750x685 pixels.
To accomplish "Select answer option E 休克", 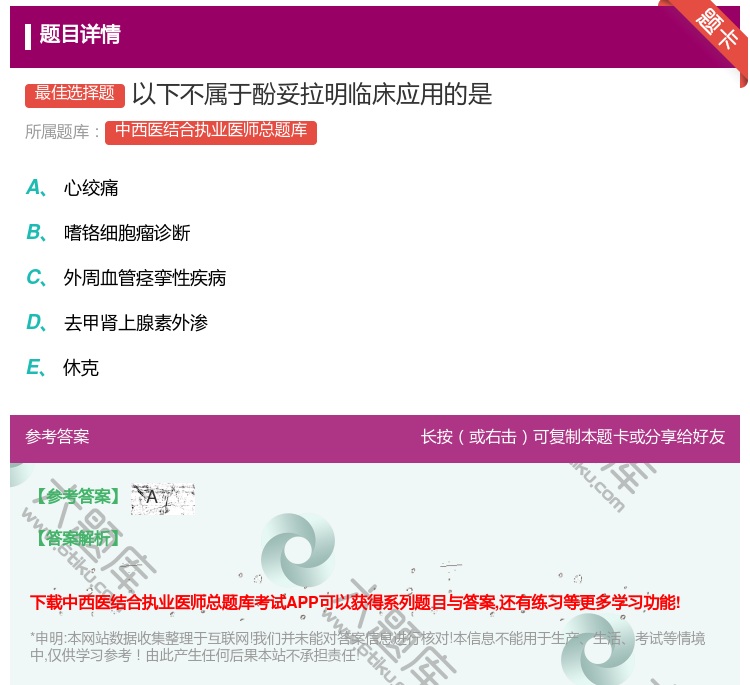I will [x=63, y=368].
